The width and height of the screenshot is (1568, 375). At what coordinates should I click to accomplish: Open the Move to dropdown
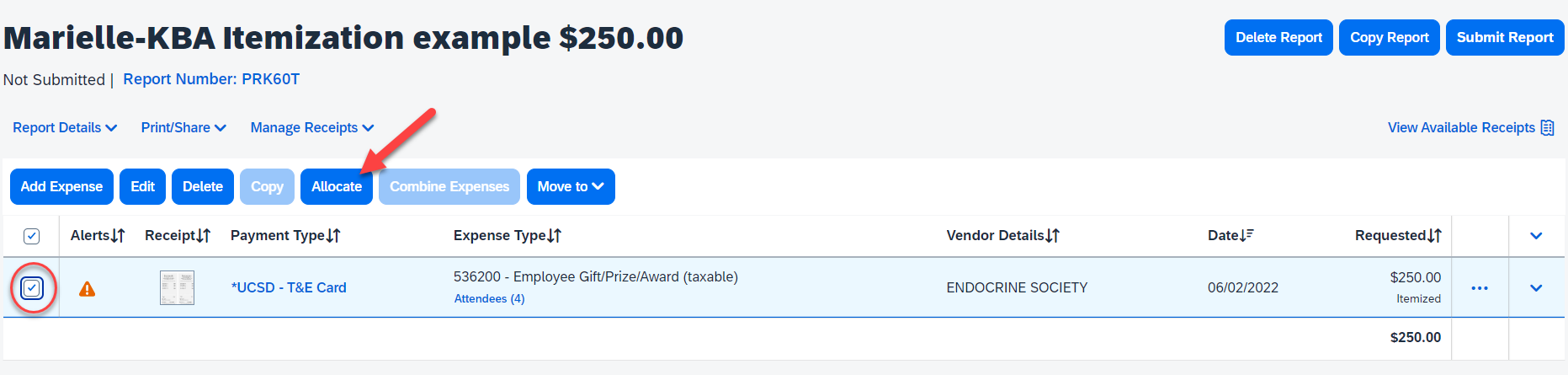pyautogui.click(x=571, y=186)
